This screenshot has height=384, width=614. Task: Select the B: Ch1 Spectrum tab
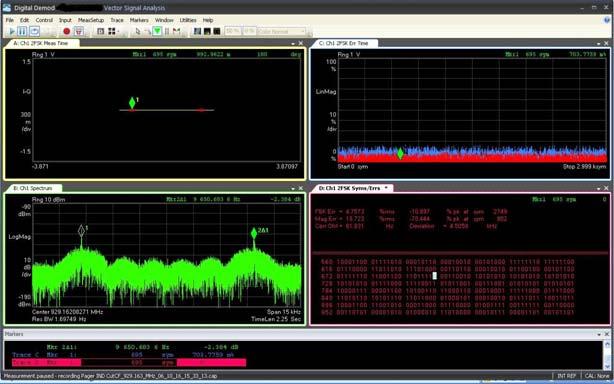click(33, 188)
